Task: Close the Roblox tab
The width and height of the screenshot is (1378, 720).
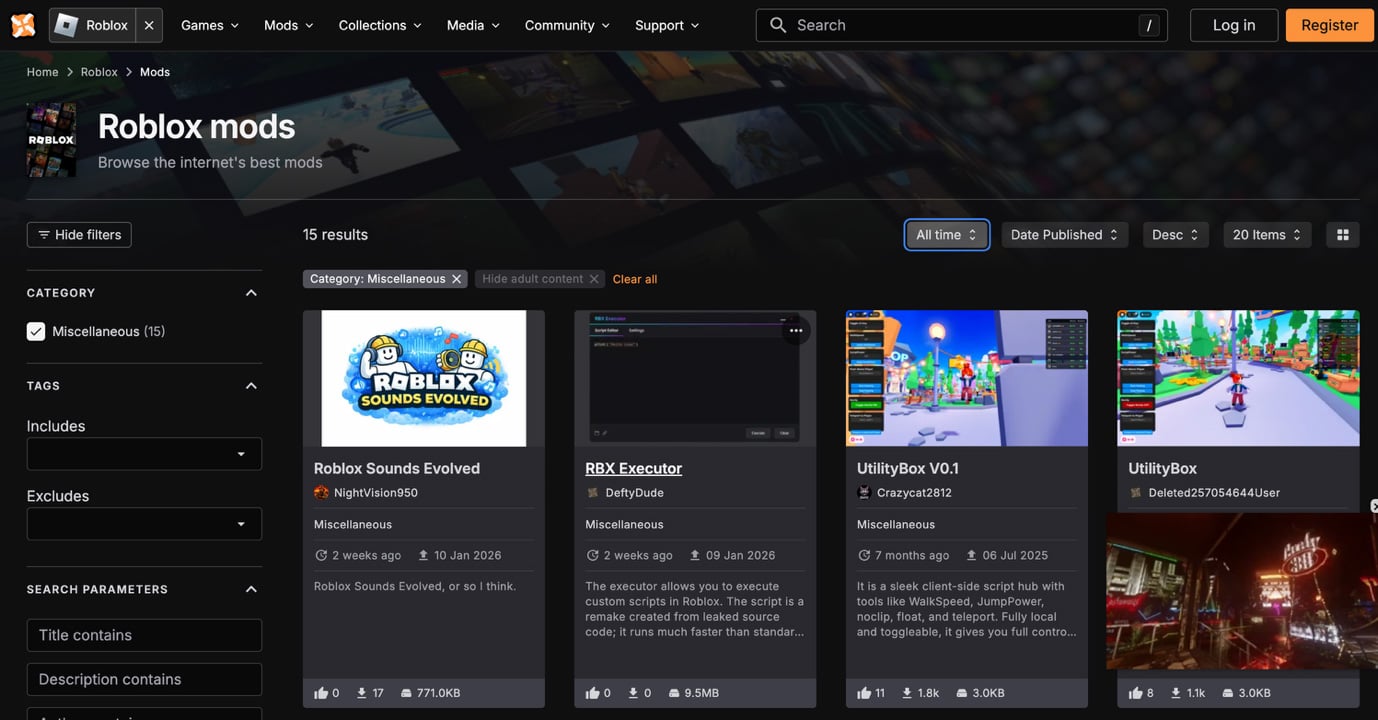Action: tap(148, 25)
